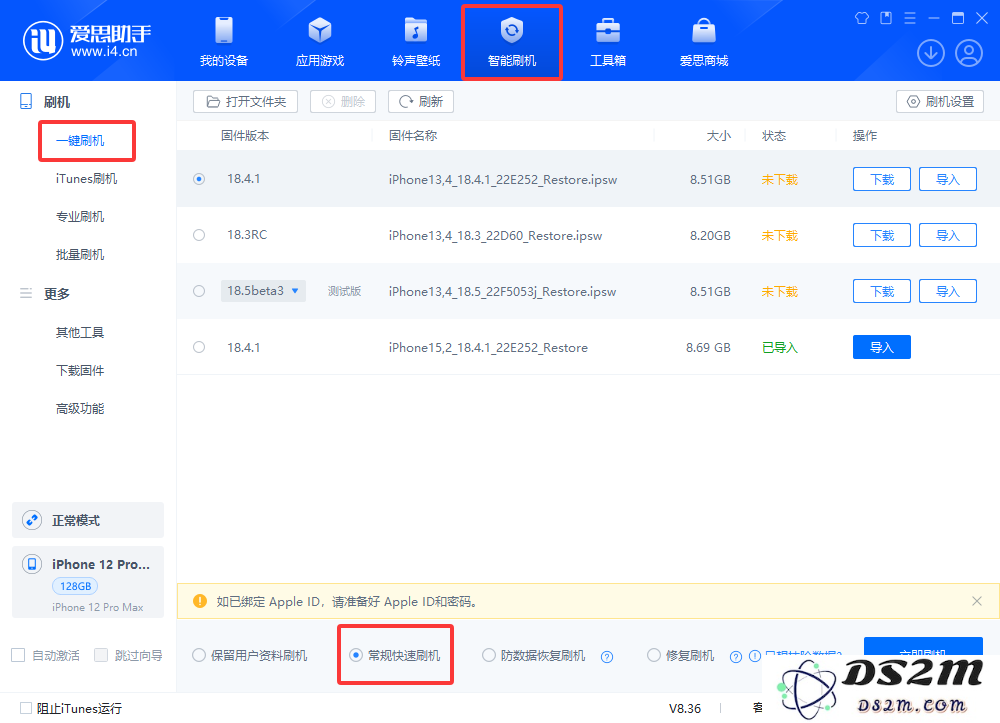Click 导入 for iPhone13,4 18.4.1 firmware
The height and width of the screenshot is (723, 1000).
pyautogui.click(x=948, y=179)
